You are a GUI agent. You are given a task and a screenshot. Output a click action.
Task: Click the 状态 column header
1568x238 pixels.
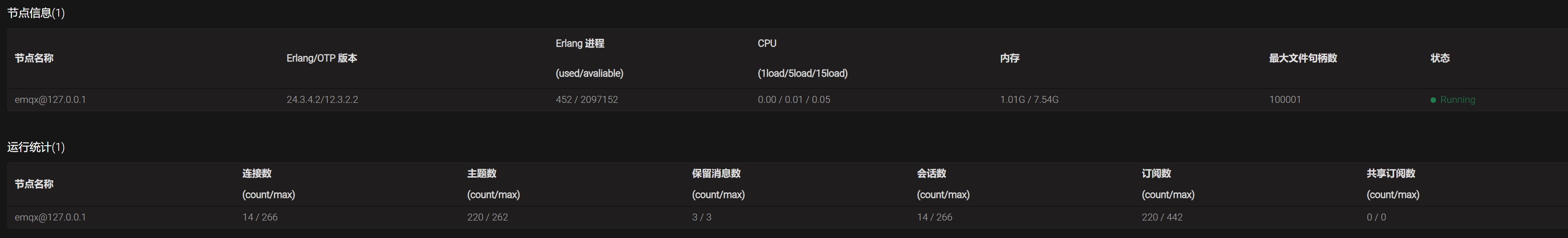point(1440,59)
